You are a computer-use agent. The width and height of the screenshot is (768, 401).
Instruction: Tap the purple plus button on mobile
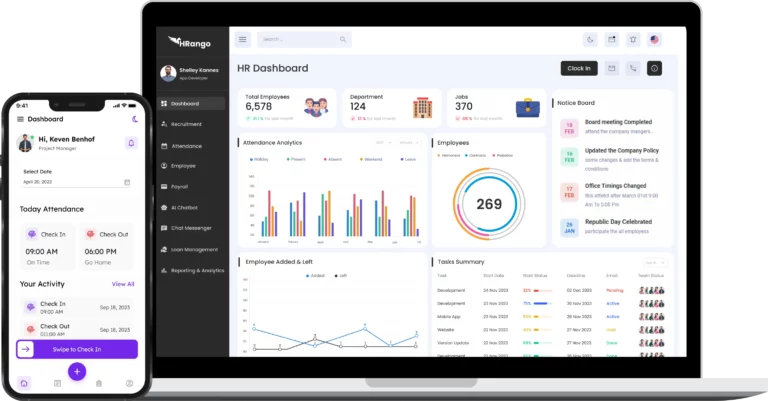[77, 371]
